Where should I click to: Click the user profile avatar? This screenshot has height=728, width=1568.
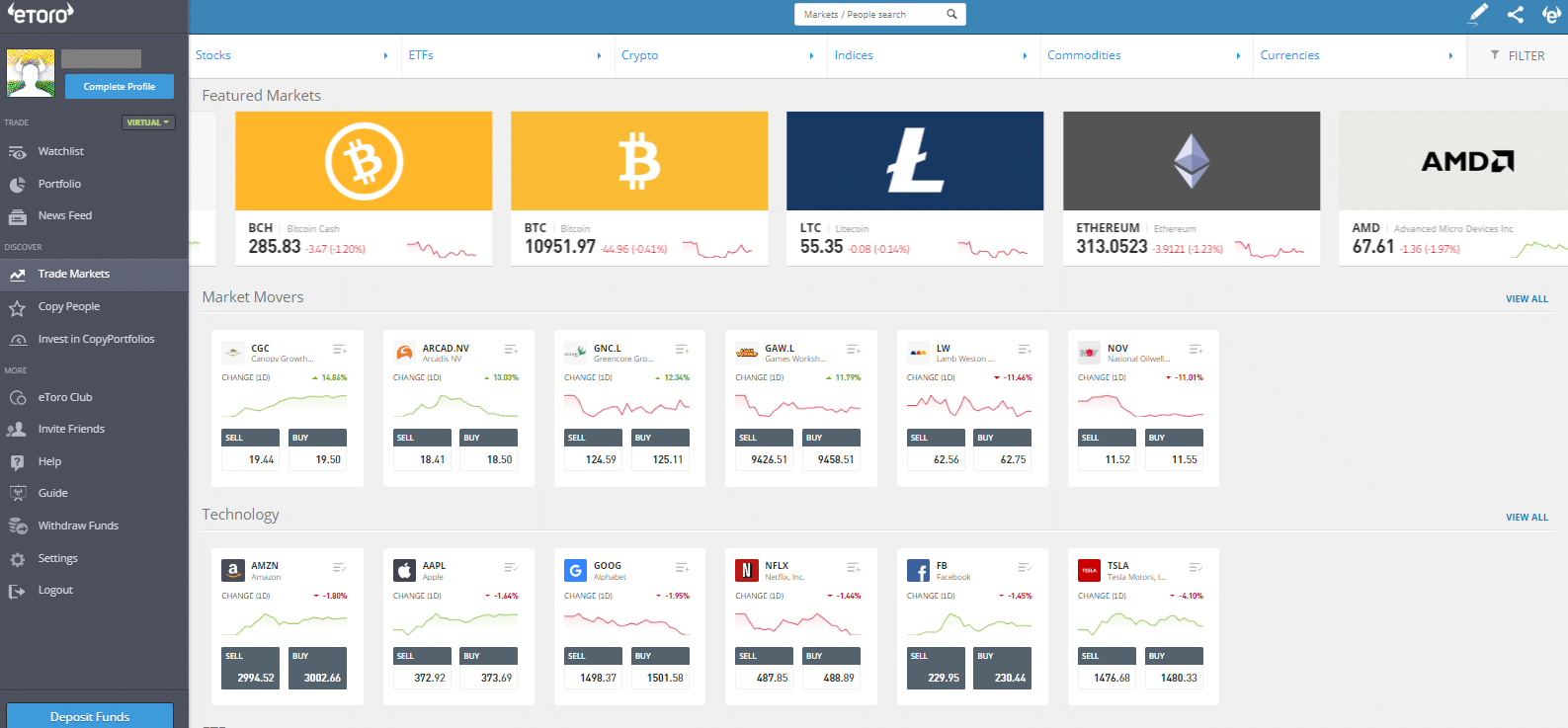31,73
